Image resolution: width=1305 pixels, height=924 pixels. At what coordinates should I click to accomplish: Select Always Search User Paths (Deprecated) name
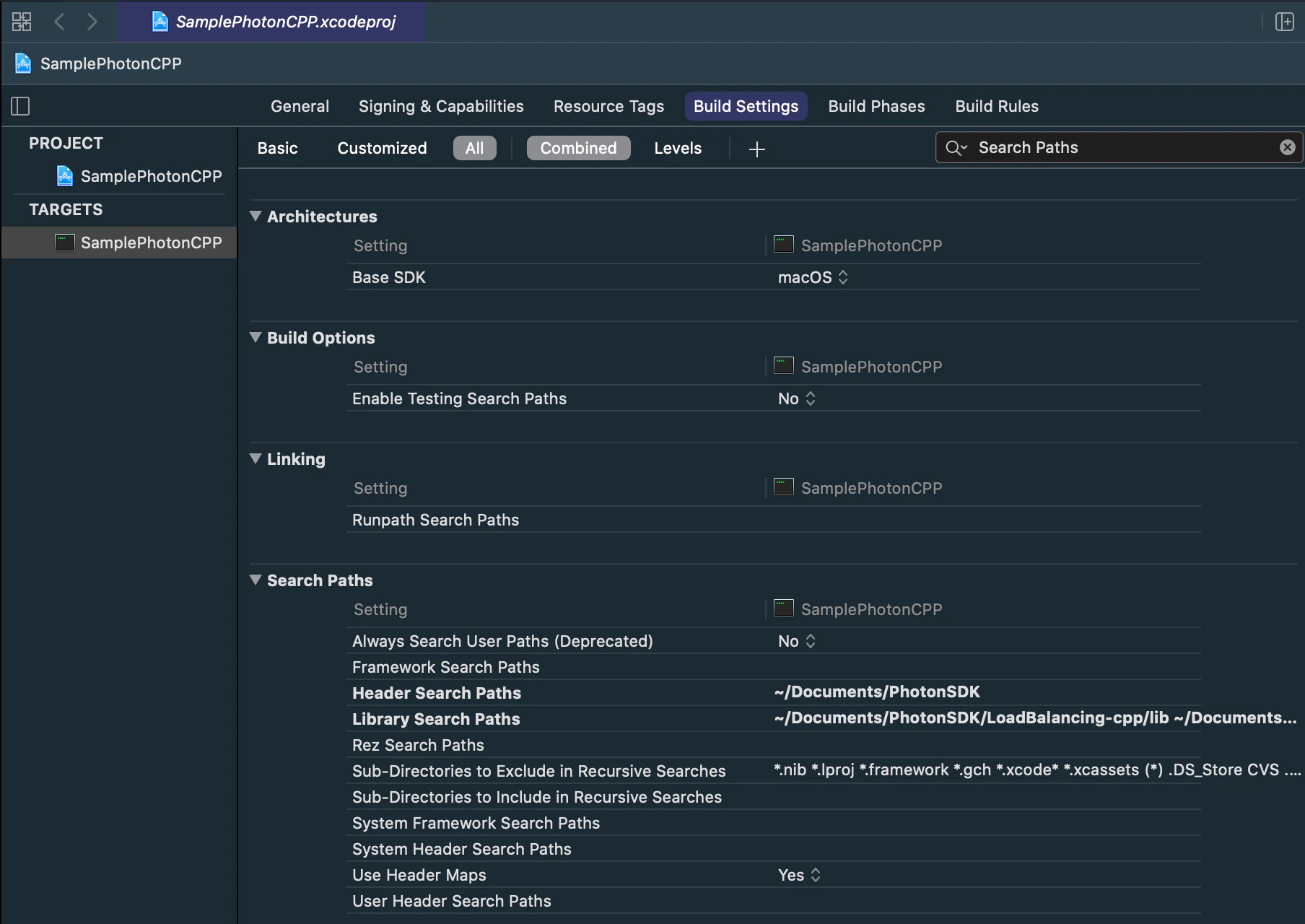pos(502,641)
